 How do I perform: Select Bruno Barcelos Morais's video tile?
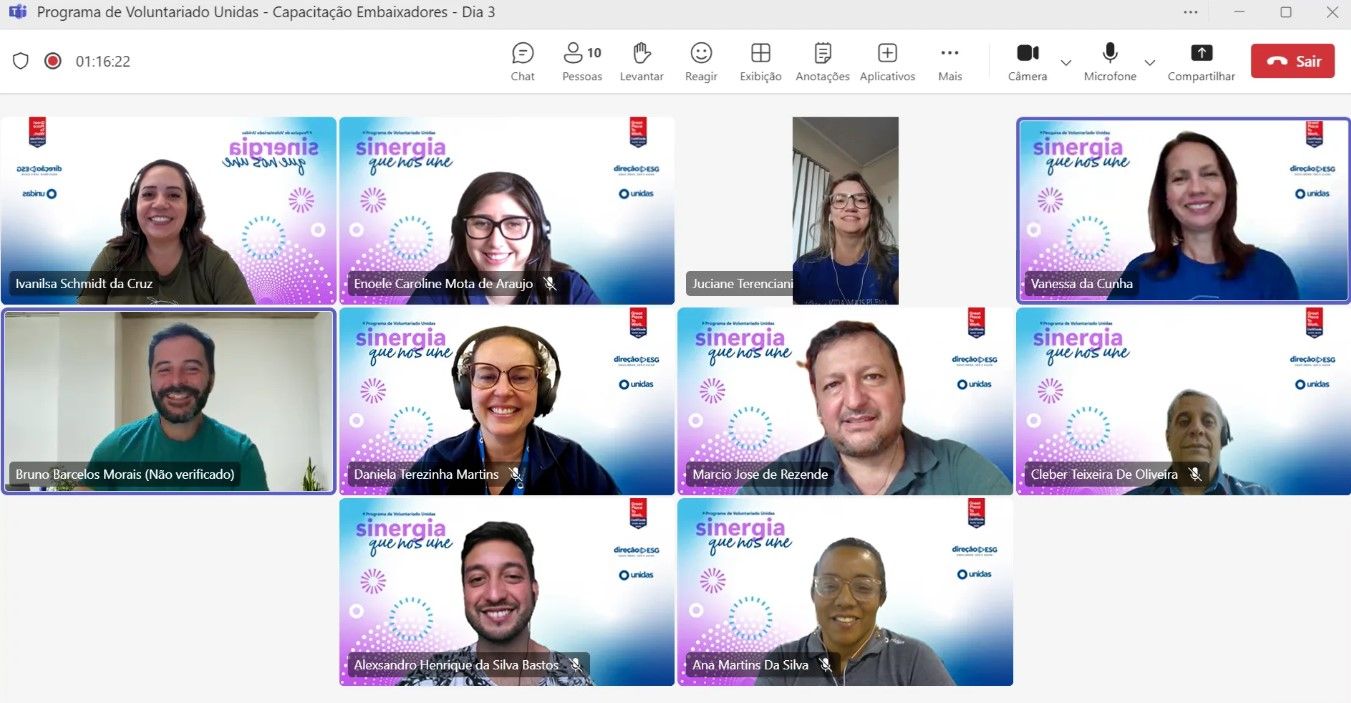coord(168,401)
